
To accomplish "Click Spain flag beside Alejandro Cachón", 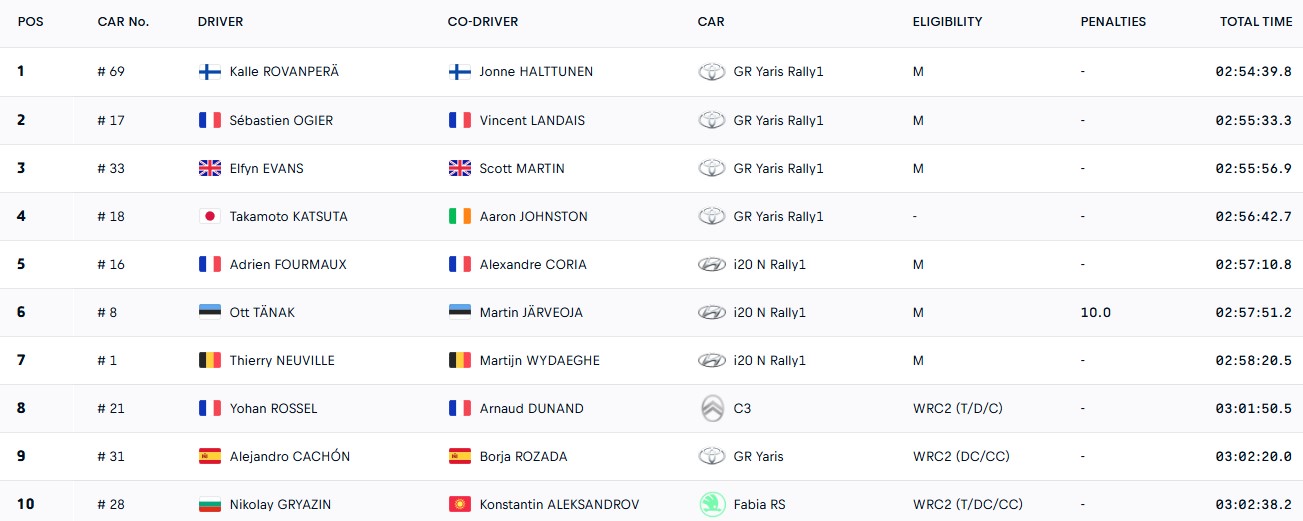I will coord(210,456).
